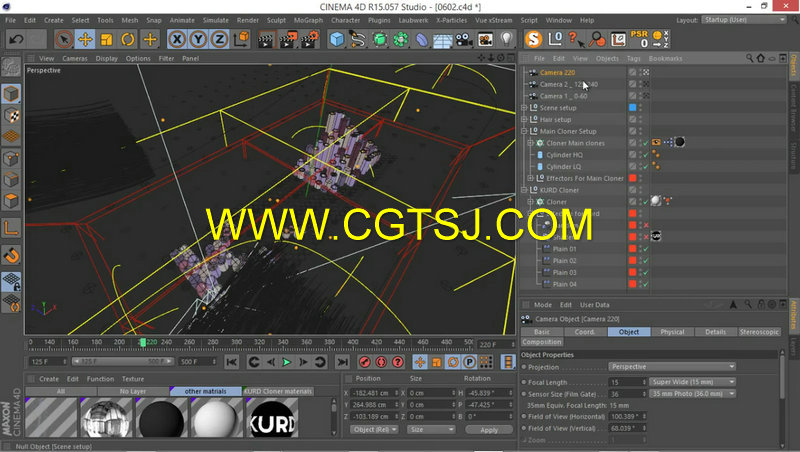The height and width of the screenshot is (452, 800).
Task: Select Camera 220 in object manager
Action: (557, 72)
